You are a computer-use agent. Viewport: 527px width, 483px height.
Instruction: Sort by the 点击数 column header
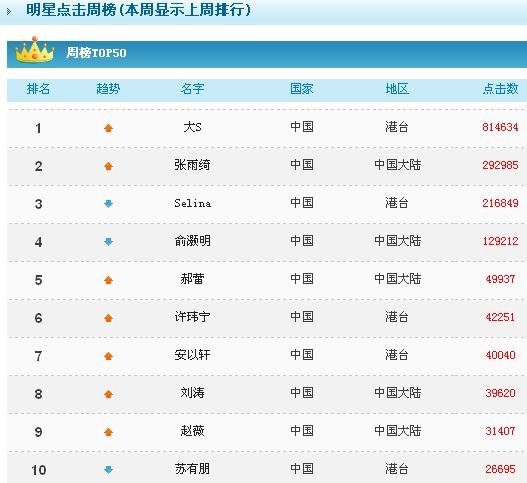point(500,89)
